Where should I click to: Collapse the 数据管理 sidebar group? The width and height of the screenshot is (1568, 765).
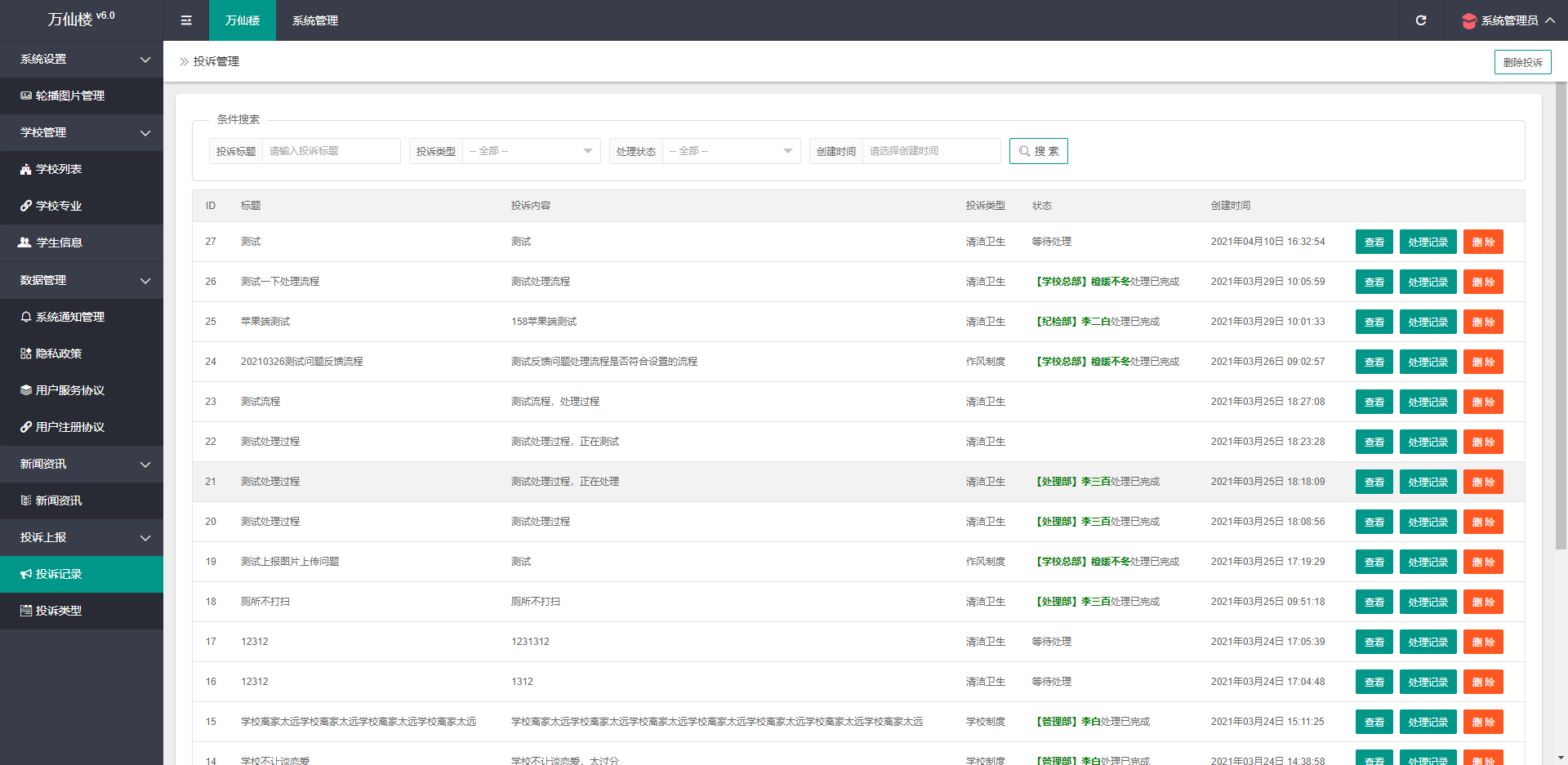pos(82,281)
